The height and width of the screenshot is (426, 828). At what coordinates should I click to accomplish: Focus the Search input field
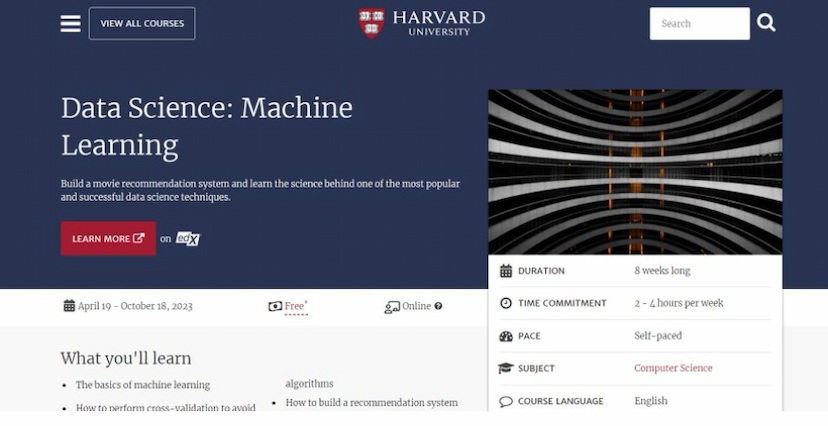coord(699,23)
